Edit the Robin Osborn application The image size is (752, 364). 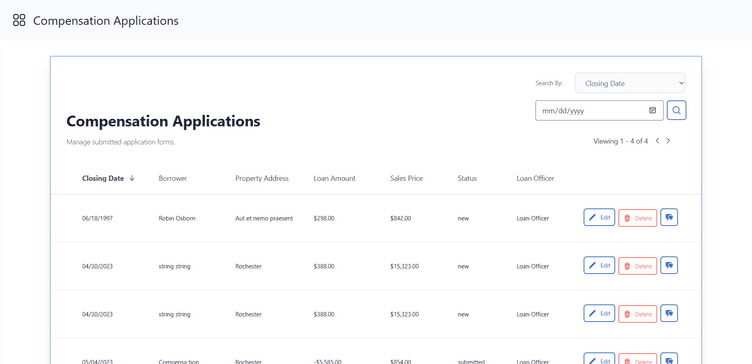[x=599, y=217]
